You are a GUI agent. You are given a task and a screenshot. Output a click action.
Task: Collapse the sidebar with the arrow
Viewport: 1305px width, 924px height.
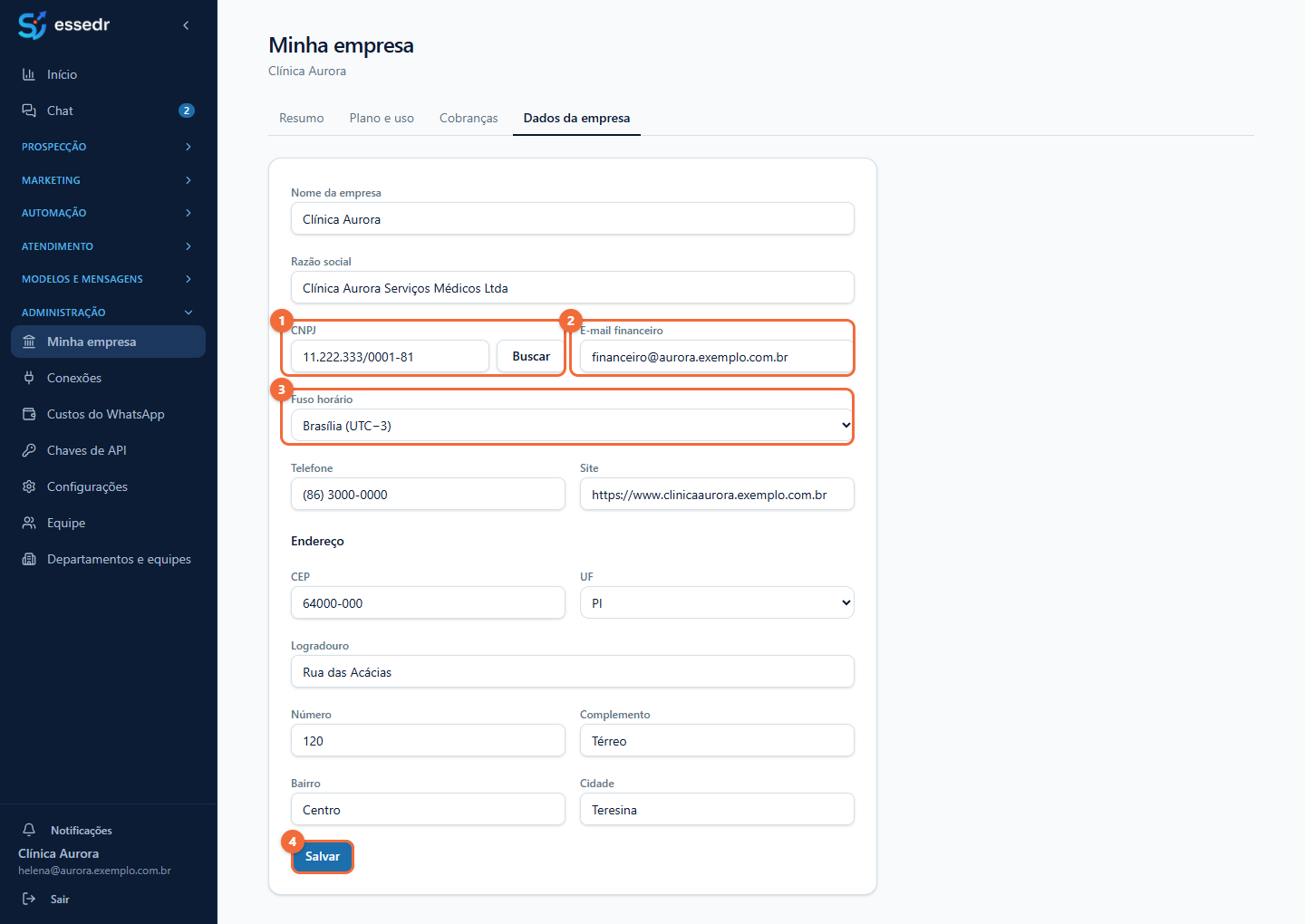point(186,25)
